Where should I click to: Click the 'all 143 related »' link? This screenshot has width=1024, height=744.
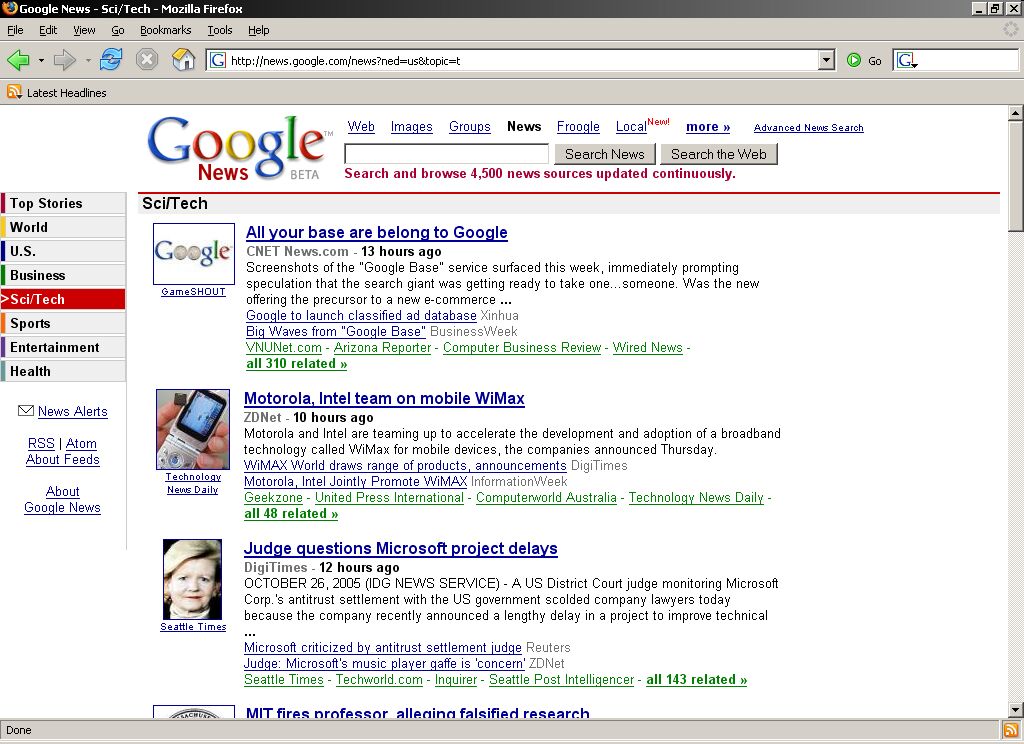coord(697,680)
